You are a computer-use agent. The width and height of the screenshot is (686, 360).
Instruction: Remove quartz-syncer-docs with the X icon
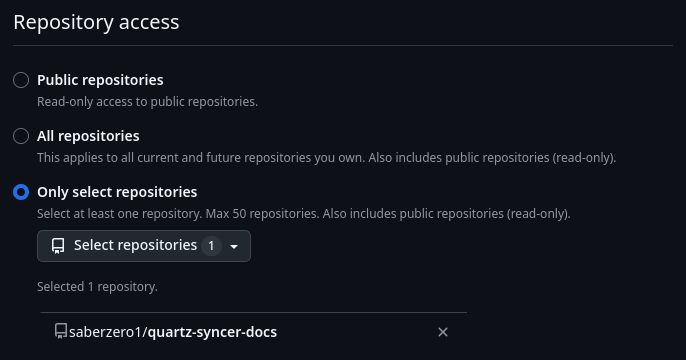[x=443, y=332]
